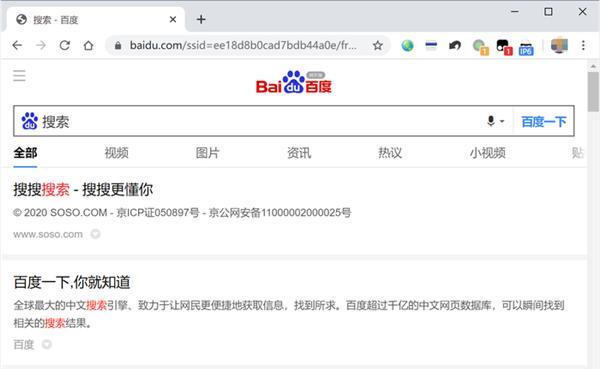Switch to the 视频 tab
Image resolution: width=600 pixels, height=369 pixels.
click(116, 153)
